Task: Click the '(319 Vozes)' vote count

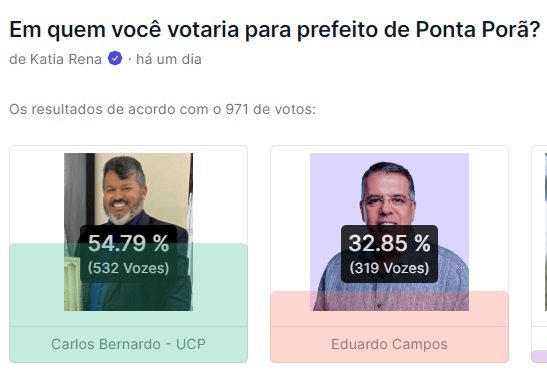Action: tap(389, 268)
